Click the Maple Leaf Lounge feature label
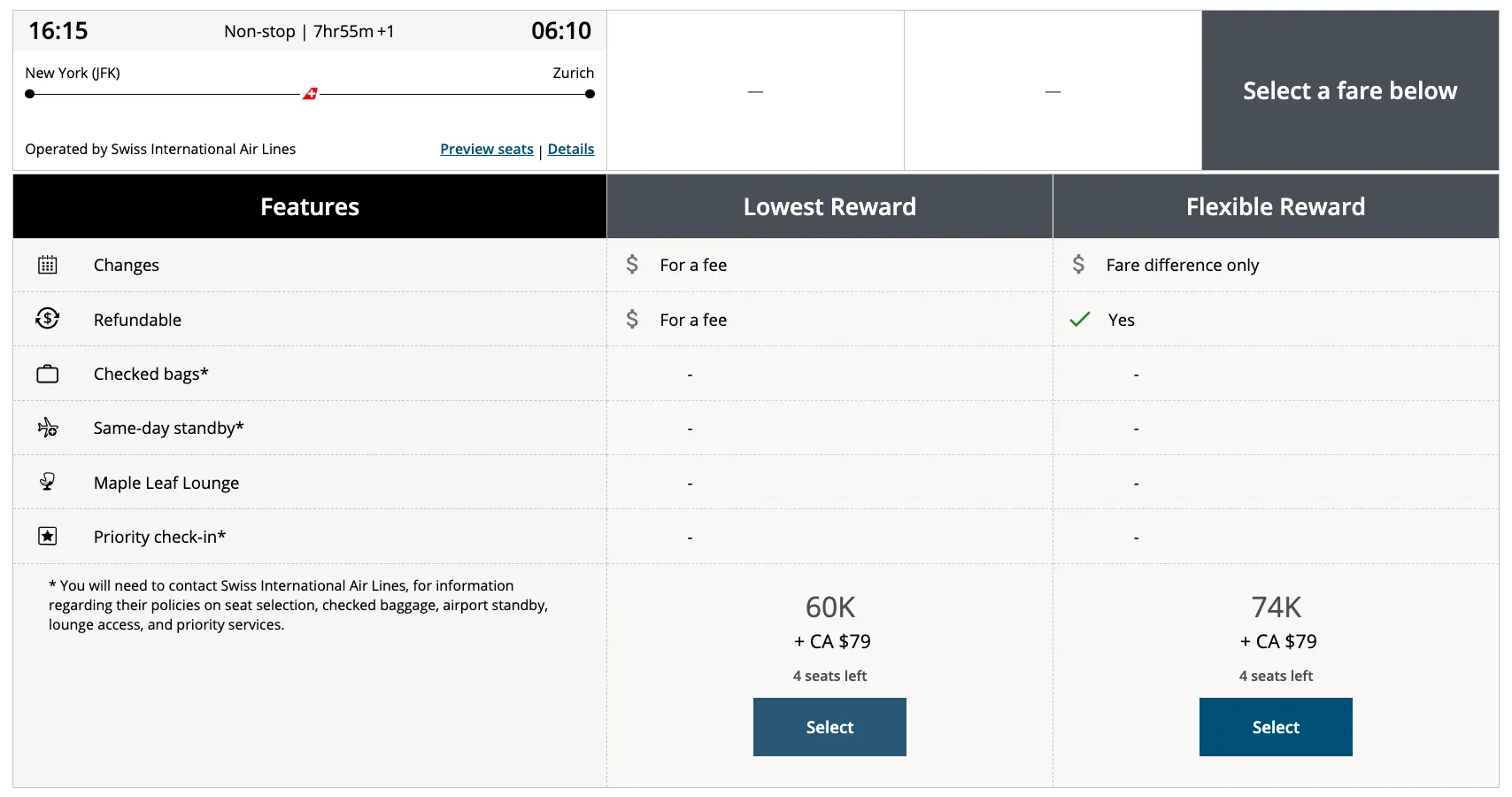 [166, 483]
